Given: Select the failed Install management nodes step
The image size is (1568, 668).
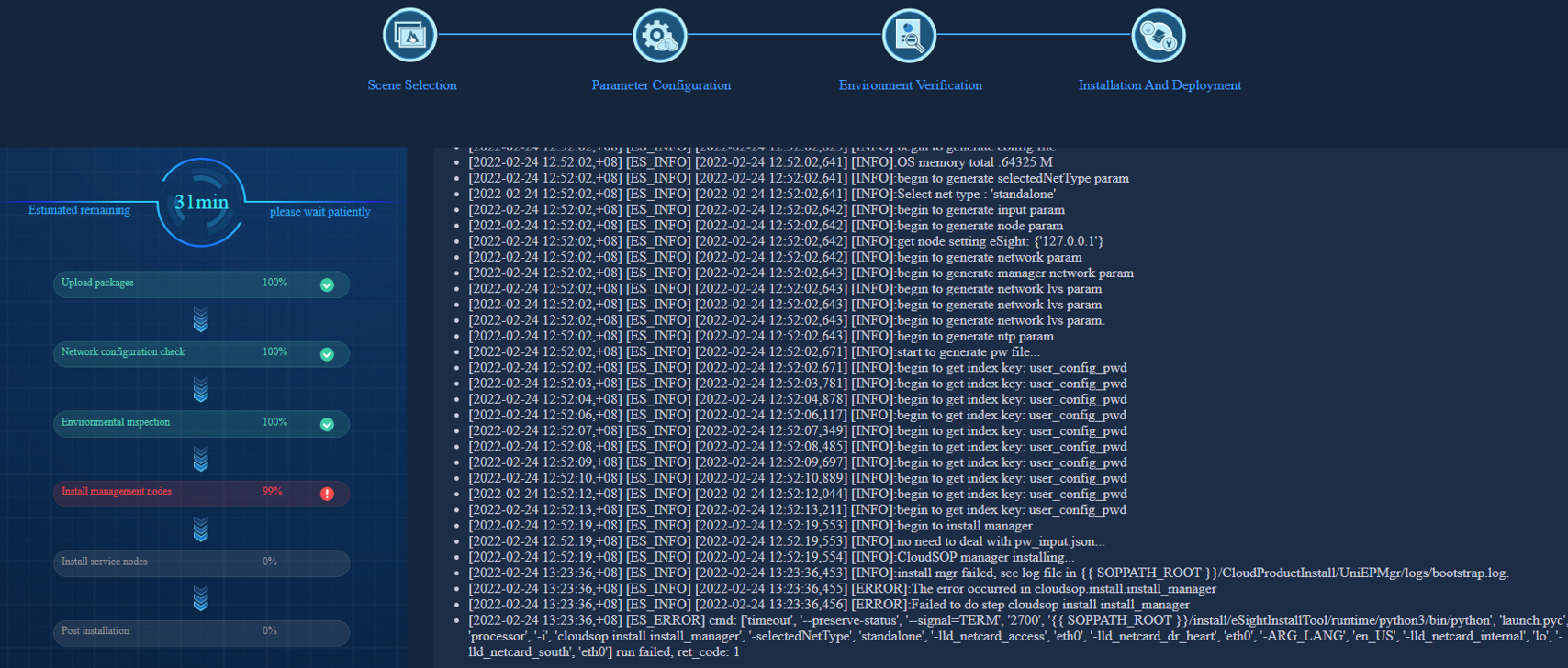Looking at the screenshot, I should [201, 493].
